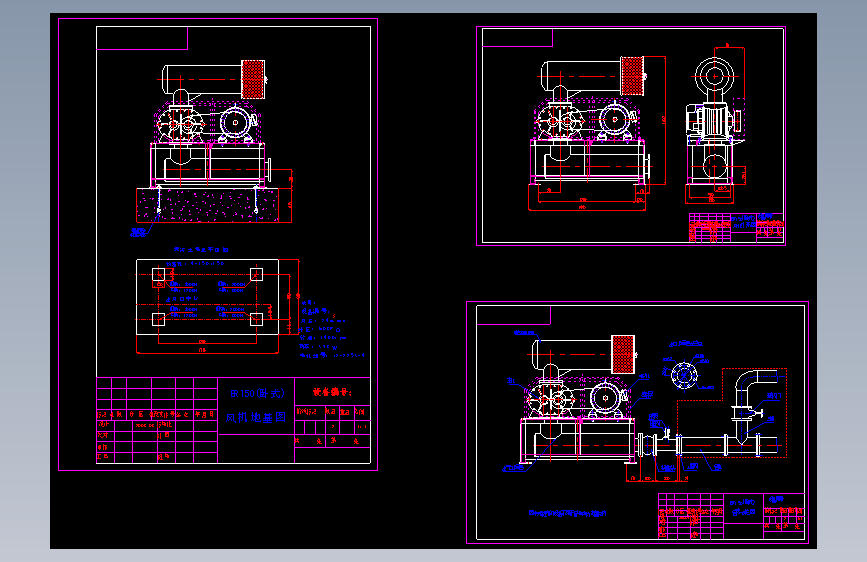Click the 年月日 header cell in the revision table
The width and height of the screenshot is (867, 562).
204,414
